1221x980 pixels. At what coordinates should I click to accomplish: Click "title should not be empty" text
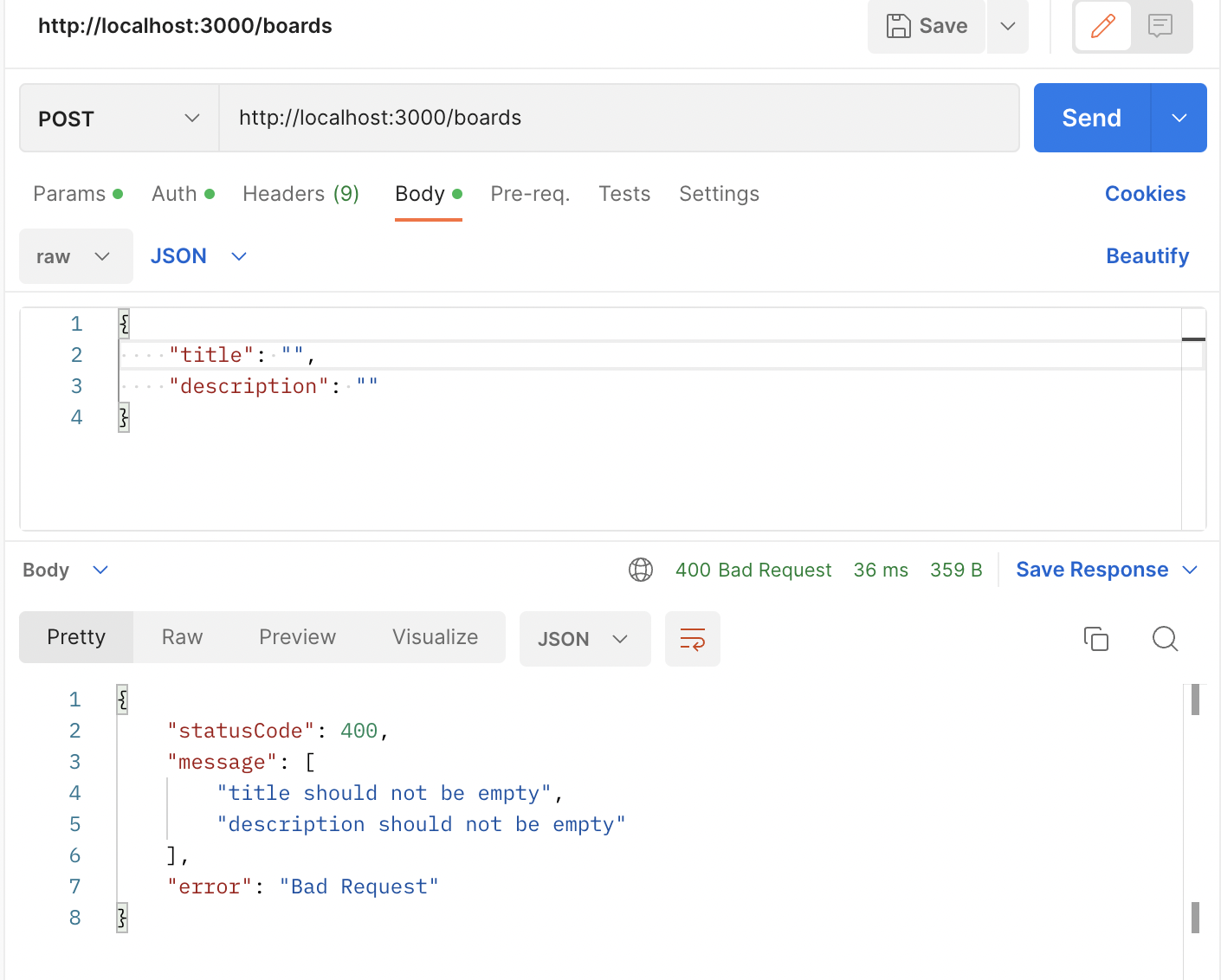(384, 793)
